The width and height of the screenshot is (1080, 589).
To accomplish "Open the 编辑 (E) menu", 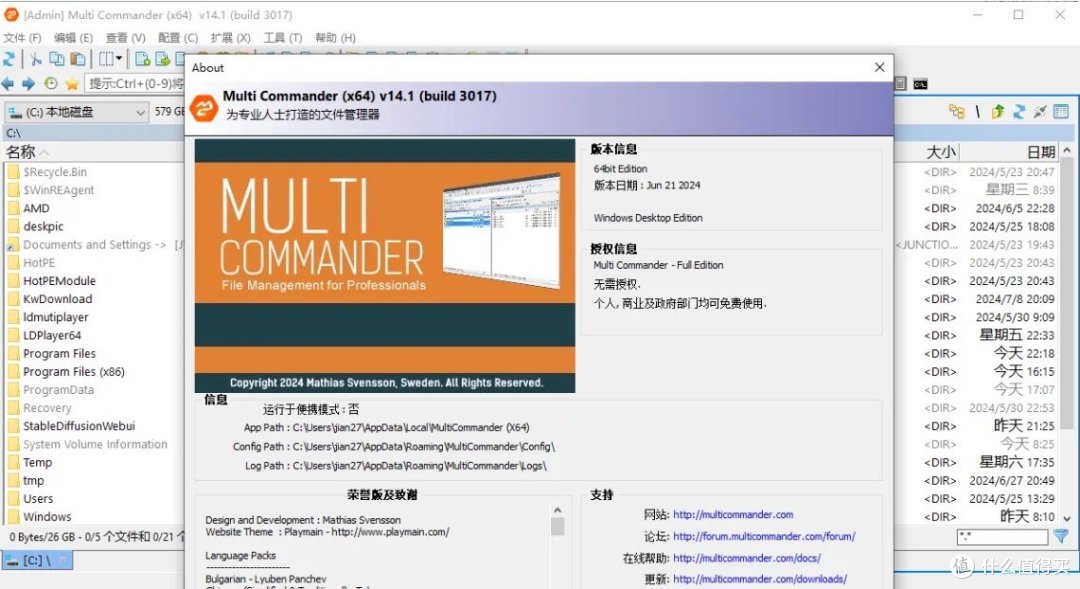I will pyautogui.click(x=73, y=37).
